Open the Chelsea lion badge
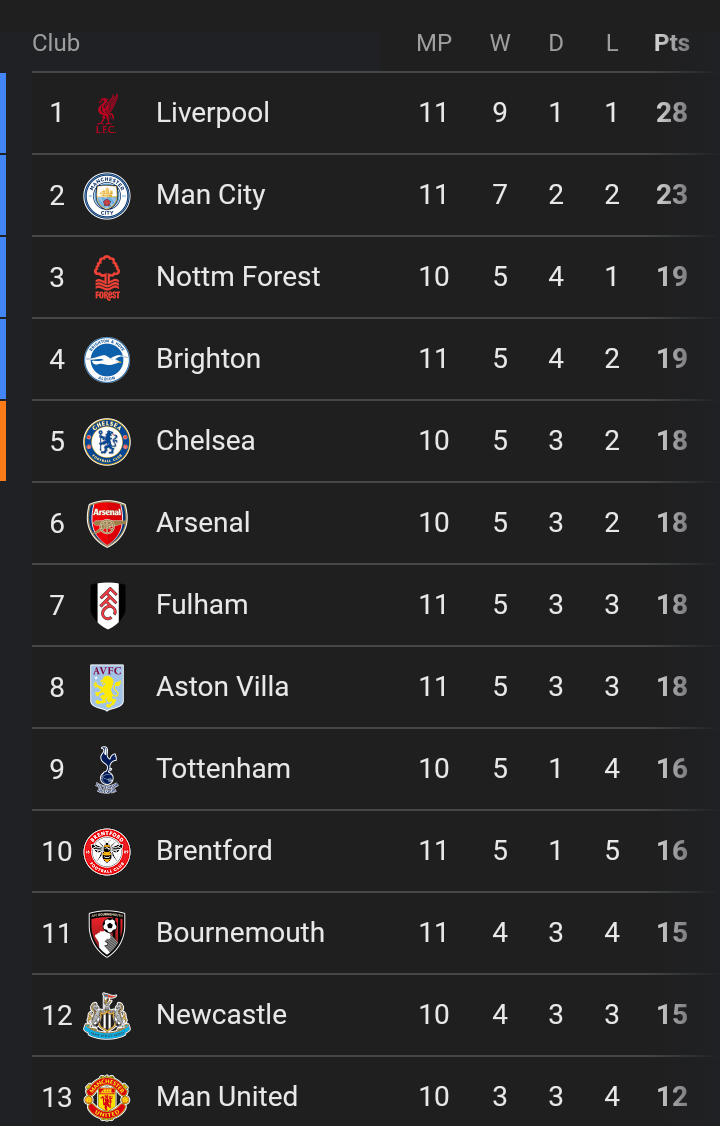720x1126 pixels. point(106,441)
